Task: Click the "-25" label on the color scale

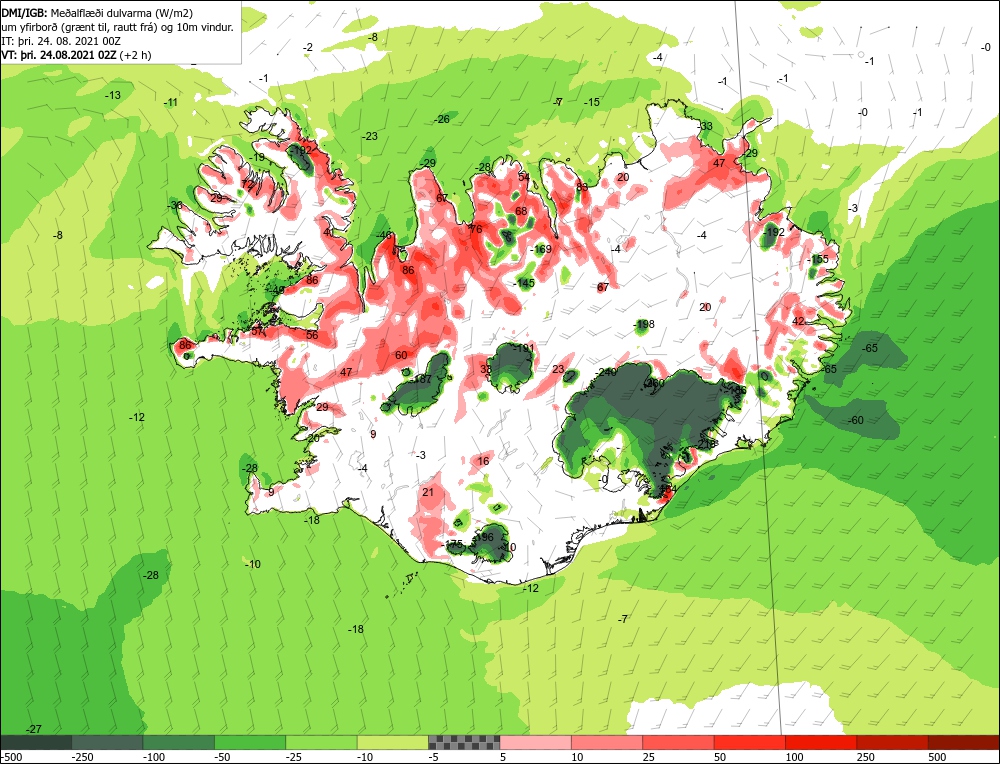Action: [x=295, y=757]
